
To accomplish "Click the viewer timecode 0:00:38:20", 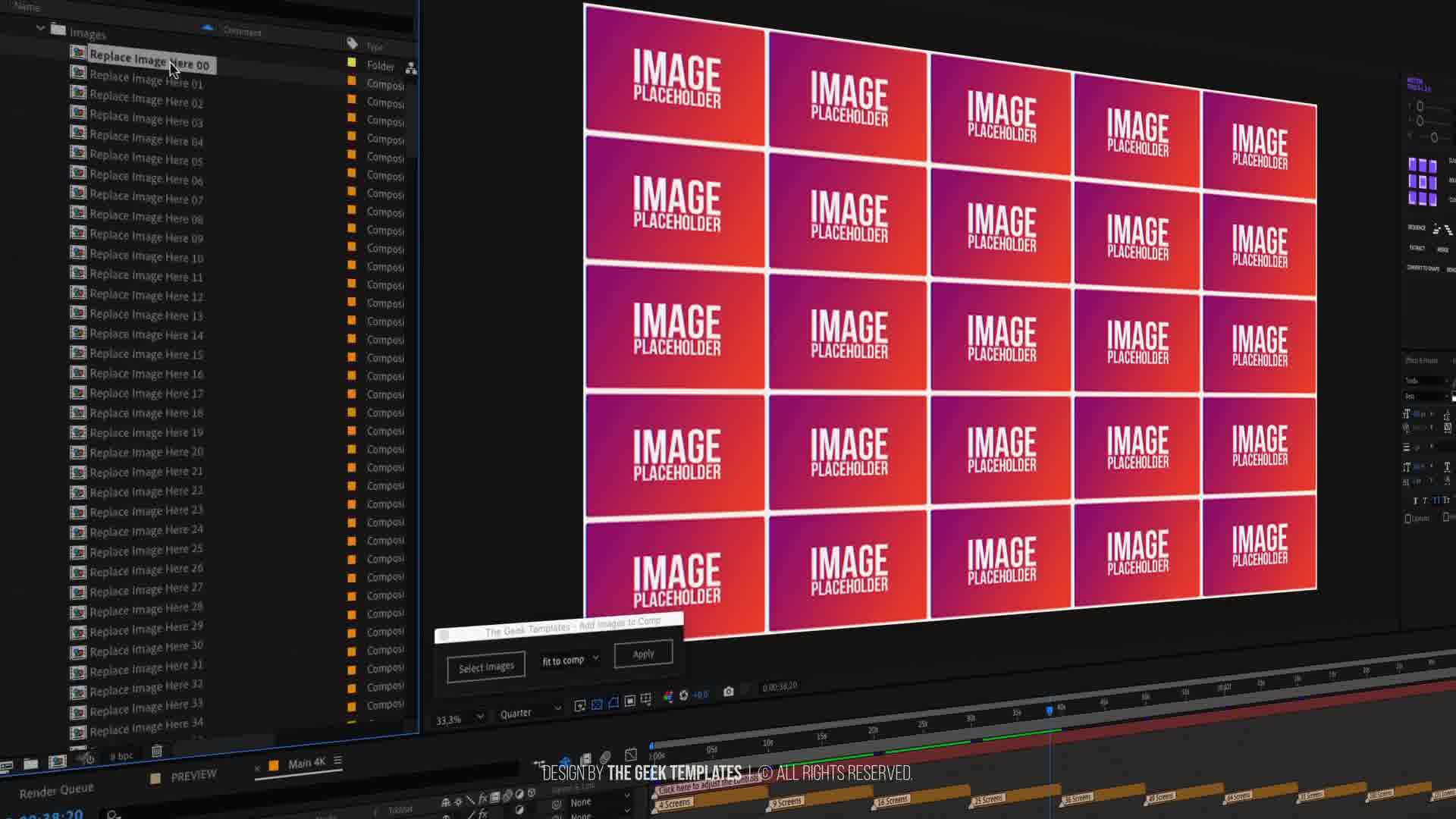I will tap(780, 686).
